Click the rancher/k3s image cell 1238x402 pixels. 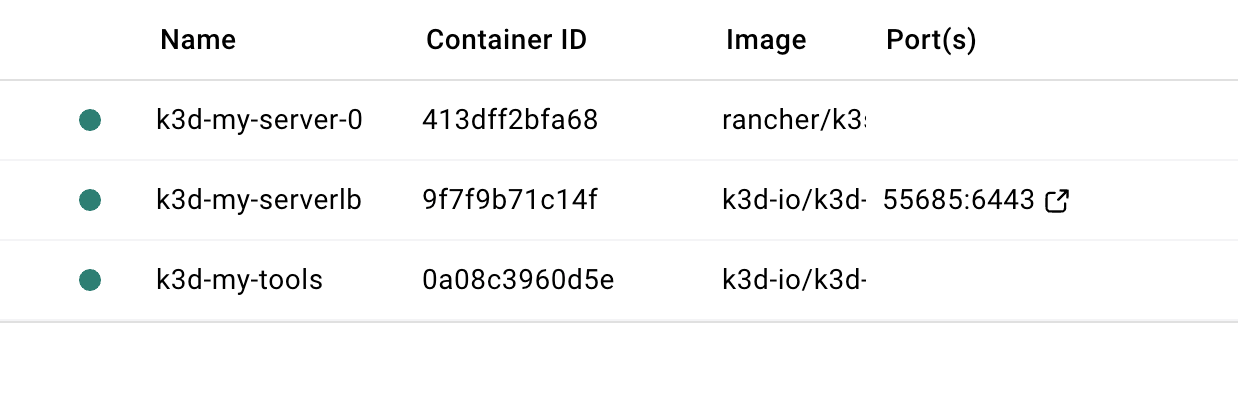click(794, 121)
